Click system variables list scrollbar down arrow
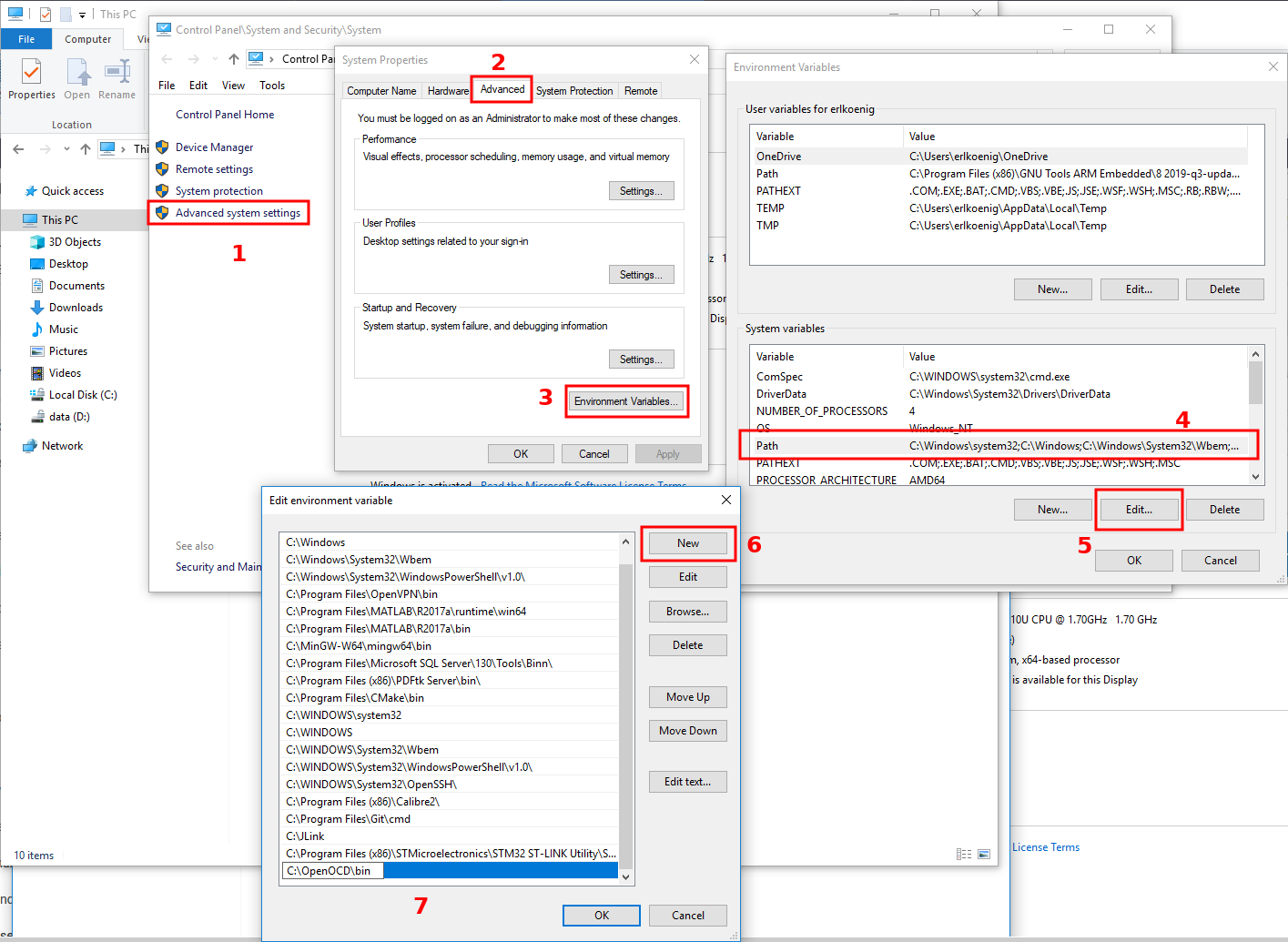Viewport: 1288px width, 942px height. pos(1256,477)
